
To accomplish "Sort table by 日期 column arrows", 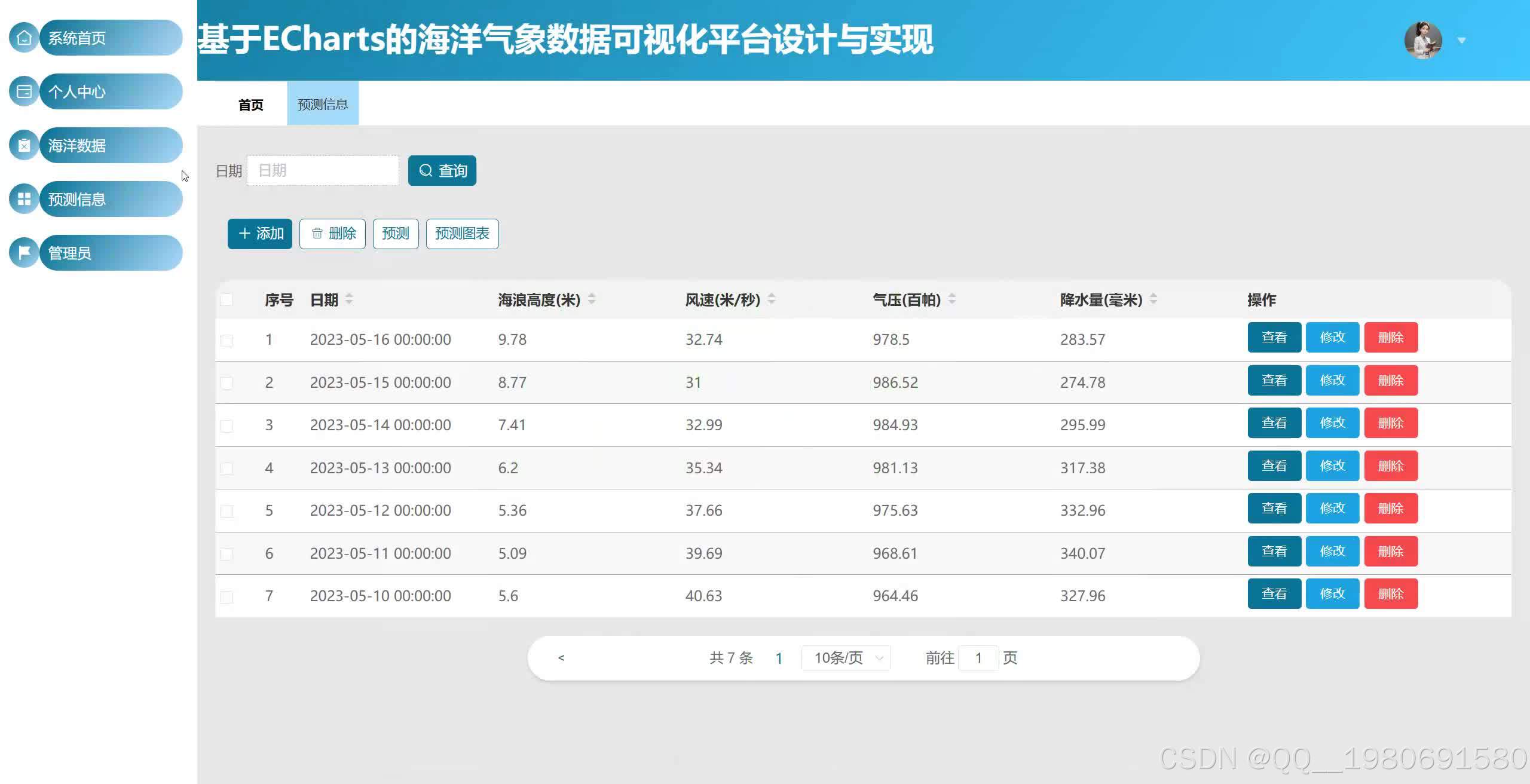I will [349, 299].
